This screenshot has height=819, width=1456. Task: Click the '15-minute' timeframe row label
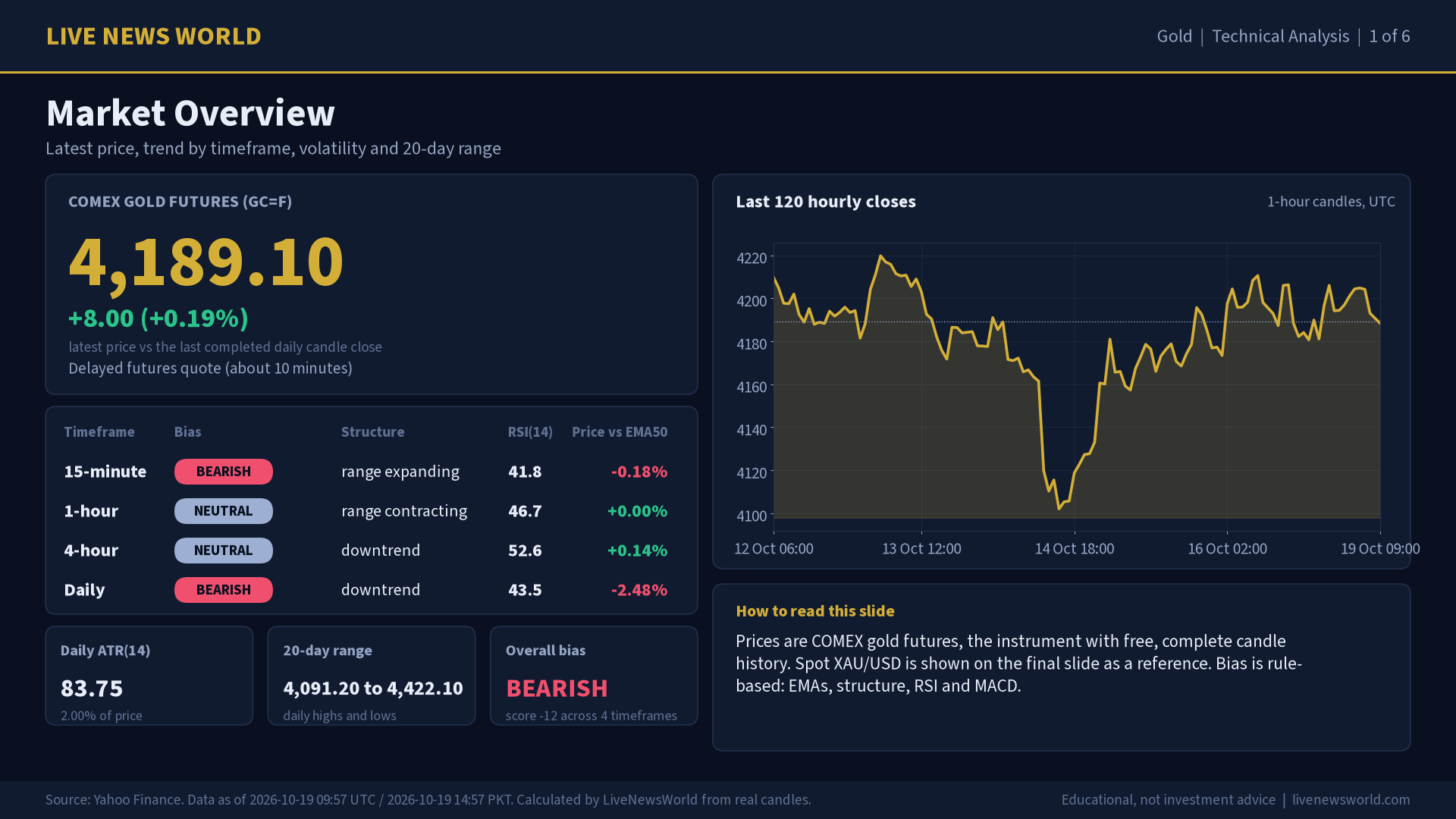tap(105, 472)
